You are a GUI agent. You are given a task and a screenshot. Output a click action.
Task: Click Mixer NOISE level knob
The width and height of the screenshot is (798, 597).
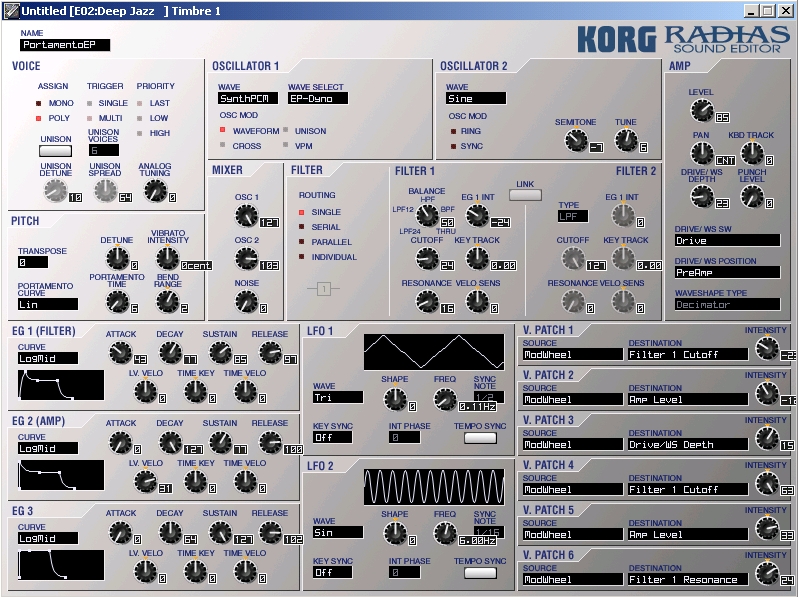pyautogui.click(x=246, y=302)
